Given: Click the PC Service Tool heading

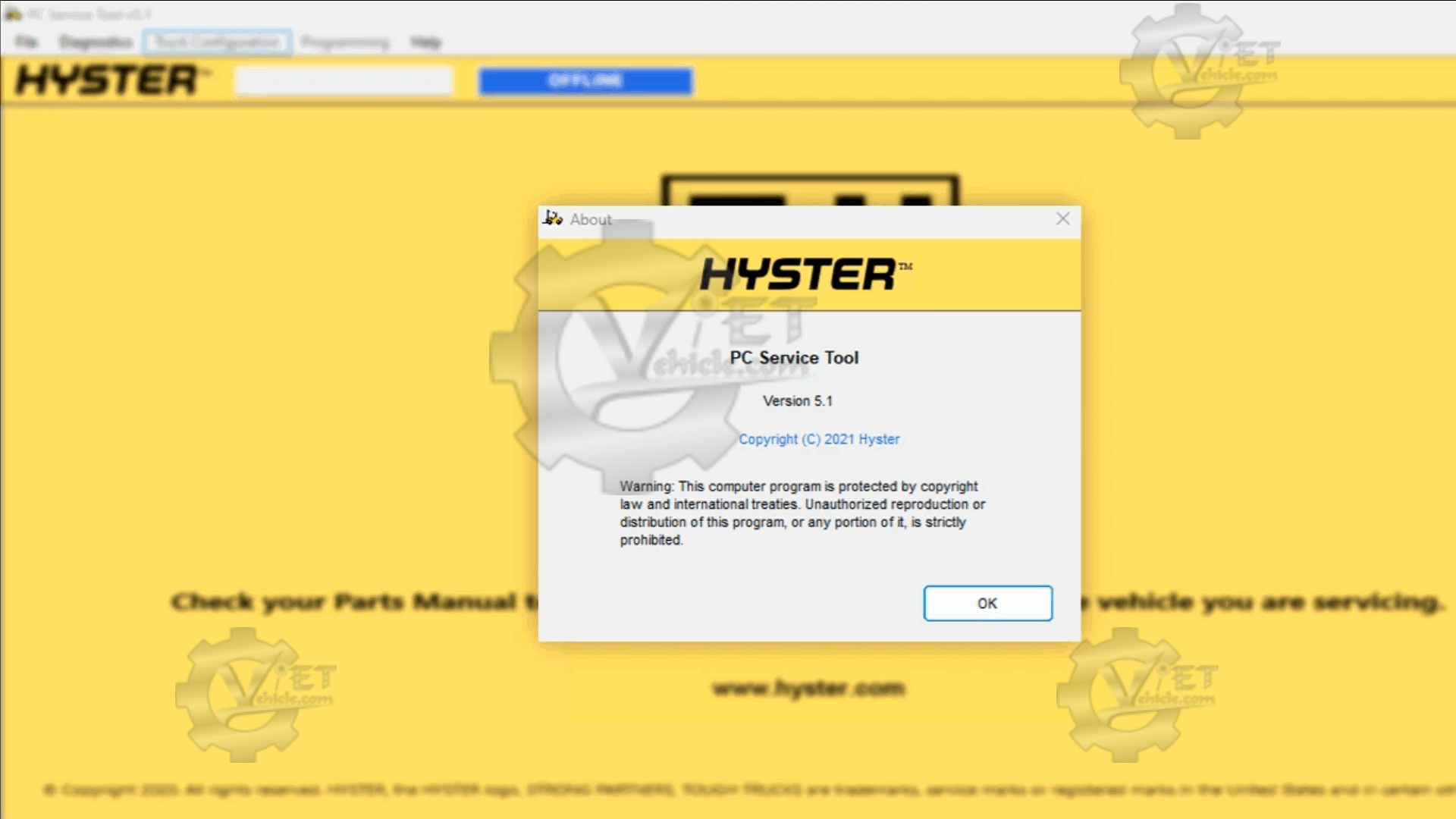Looking at the screenshot, I should point(794,357).
